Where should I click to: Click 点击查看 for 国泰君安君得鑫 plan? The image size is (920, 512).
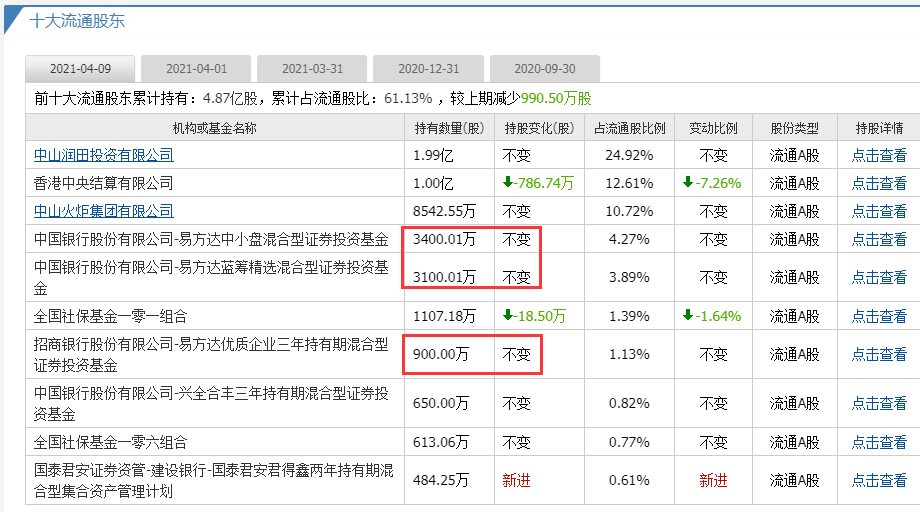click(879, 480)
